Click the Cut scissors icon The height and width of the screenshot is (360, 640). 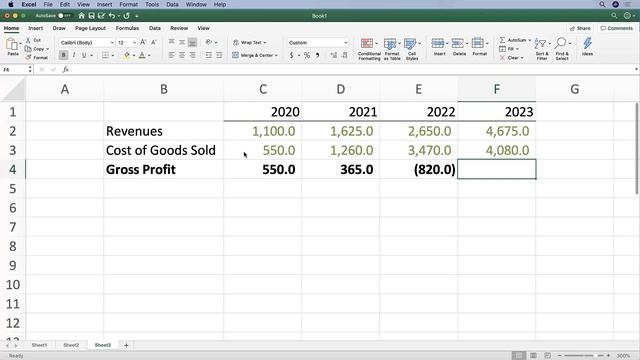28,40
